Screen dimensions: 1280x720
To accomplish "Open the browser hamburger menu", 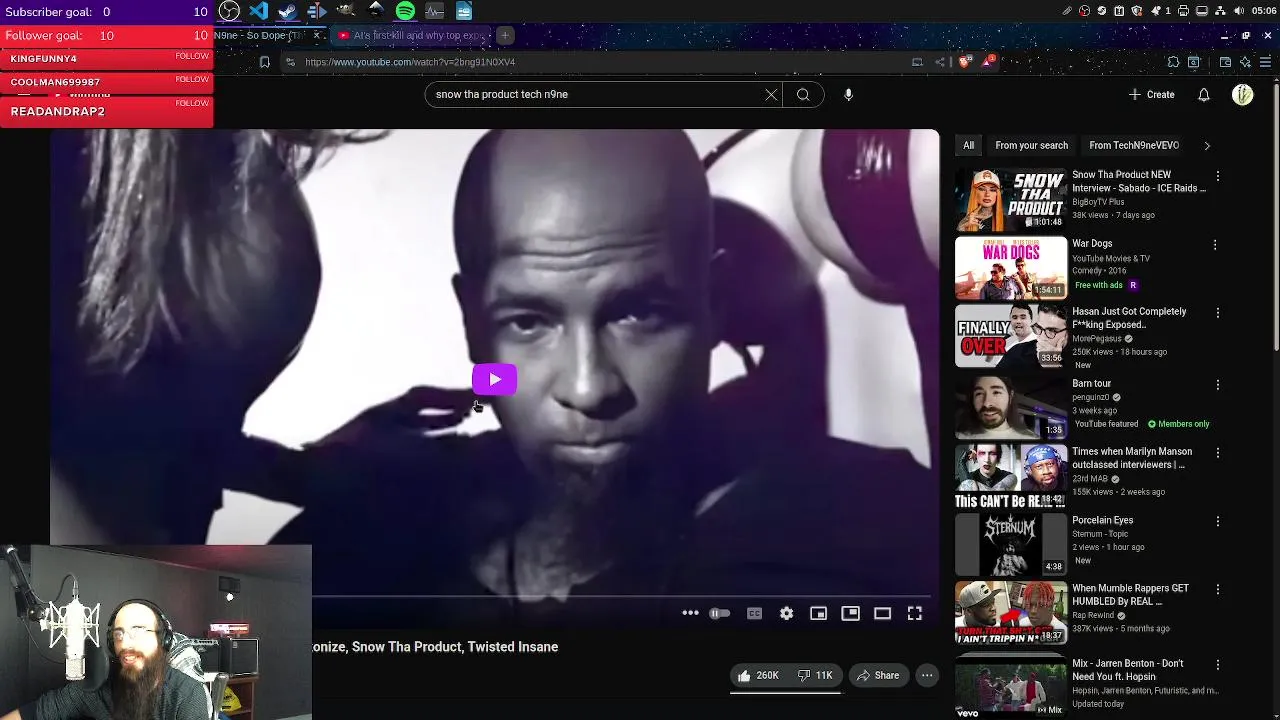I will click(1265, 62).
